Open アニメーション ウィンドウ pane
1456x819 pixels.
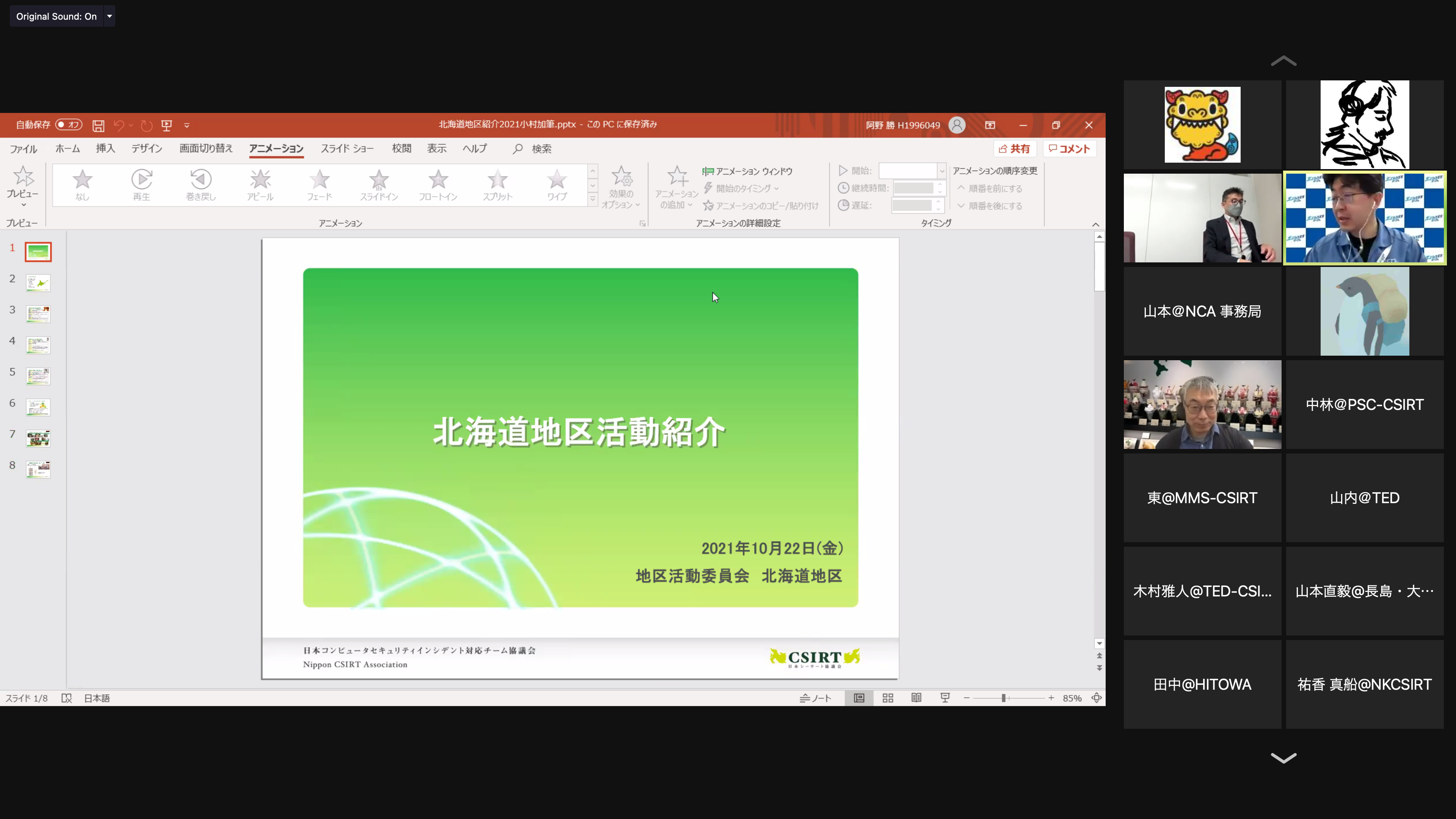coord(747,171)
